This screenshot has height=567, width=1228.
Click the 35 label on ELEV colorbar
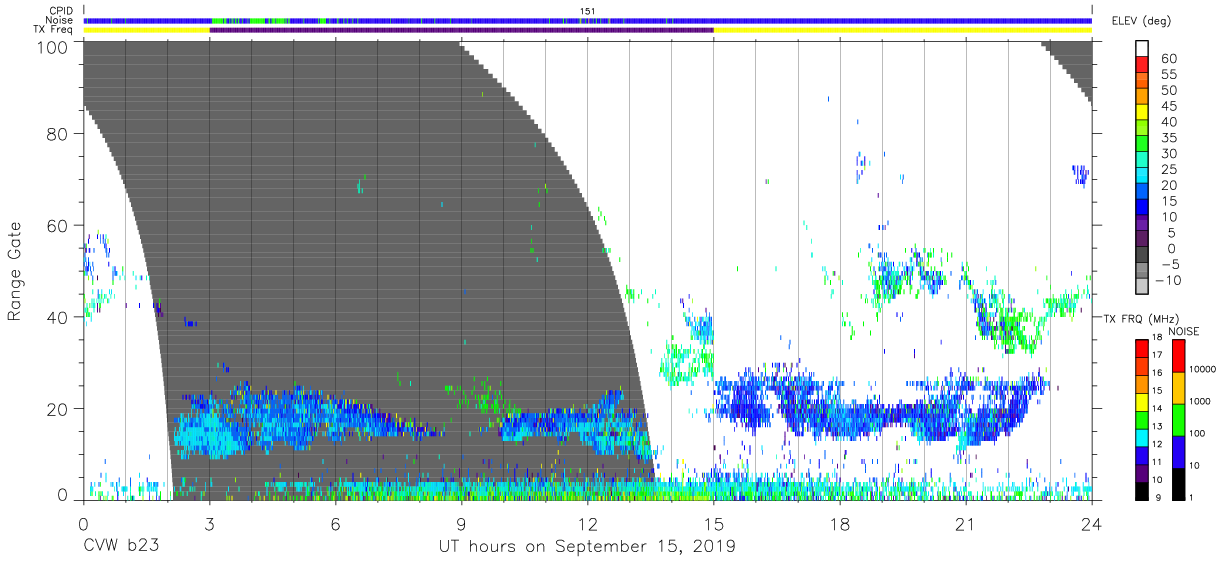(1168, 138)
